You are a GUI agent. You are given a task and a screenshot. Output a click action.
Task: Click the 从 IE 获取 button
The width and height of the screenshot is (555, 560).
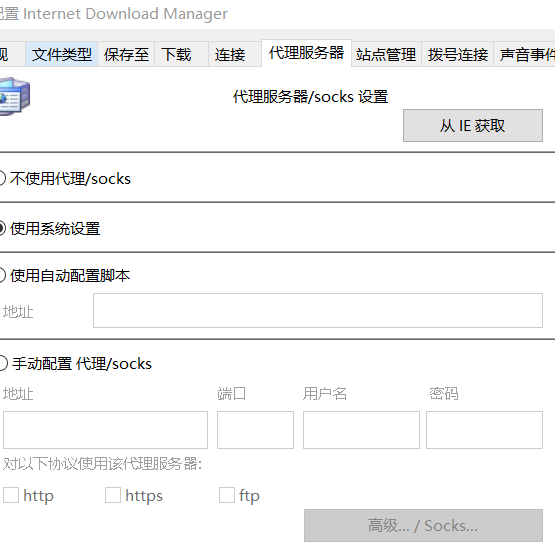pyautogui.click(x=473, y=125)
